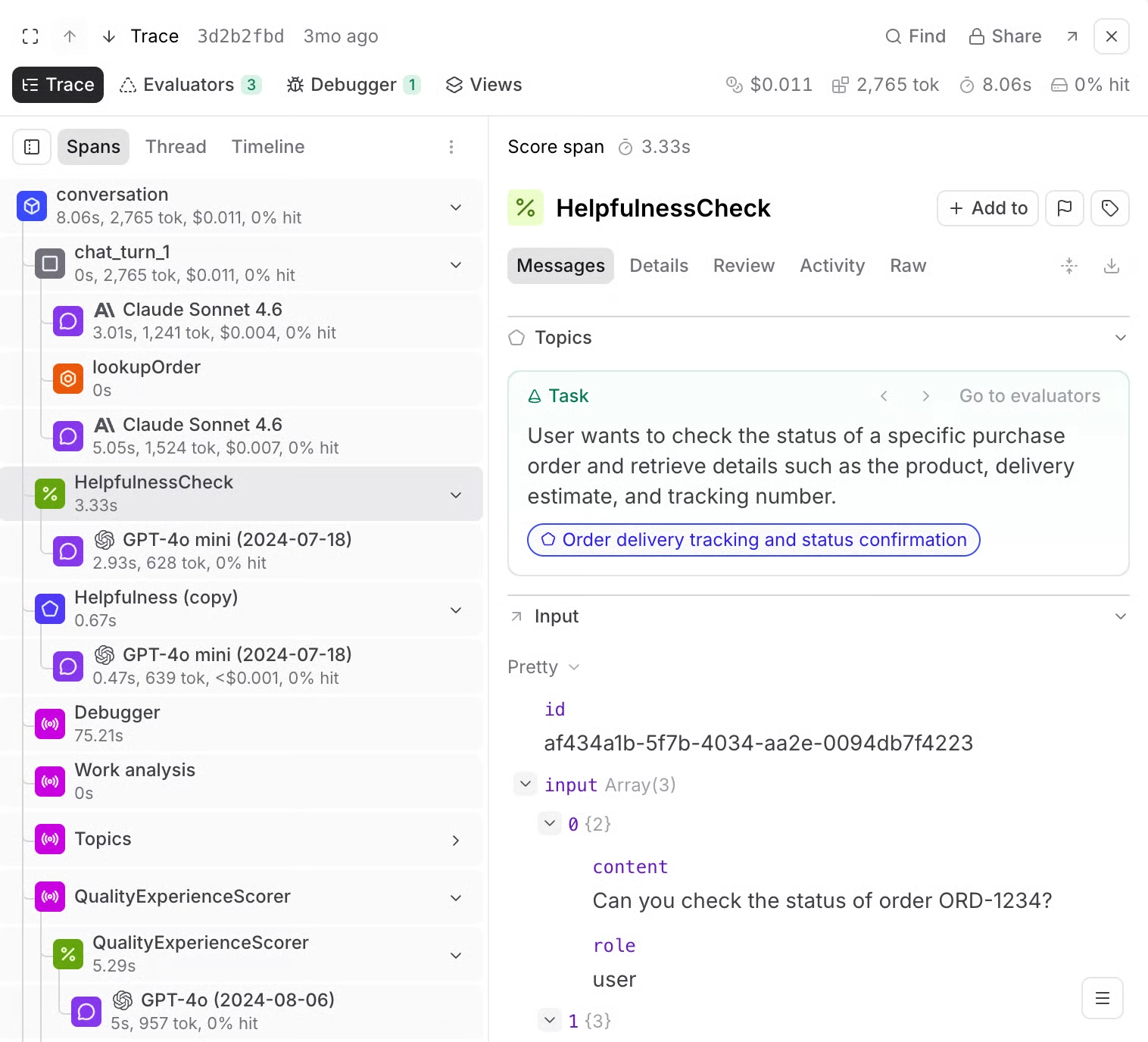Open the Timeline view

(x=268, y=147)
